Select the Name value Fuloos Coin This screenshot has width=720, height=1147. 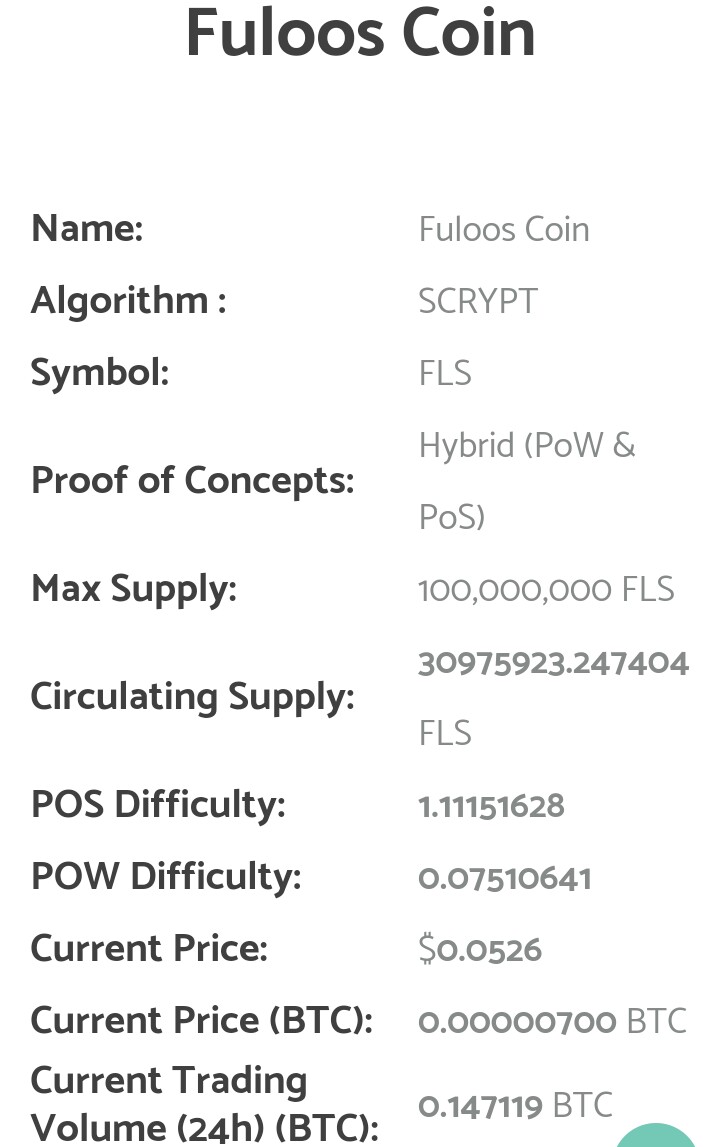(503, 230)
